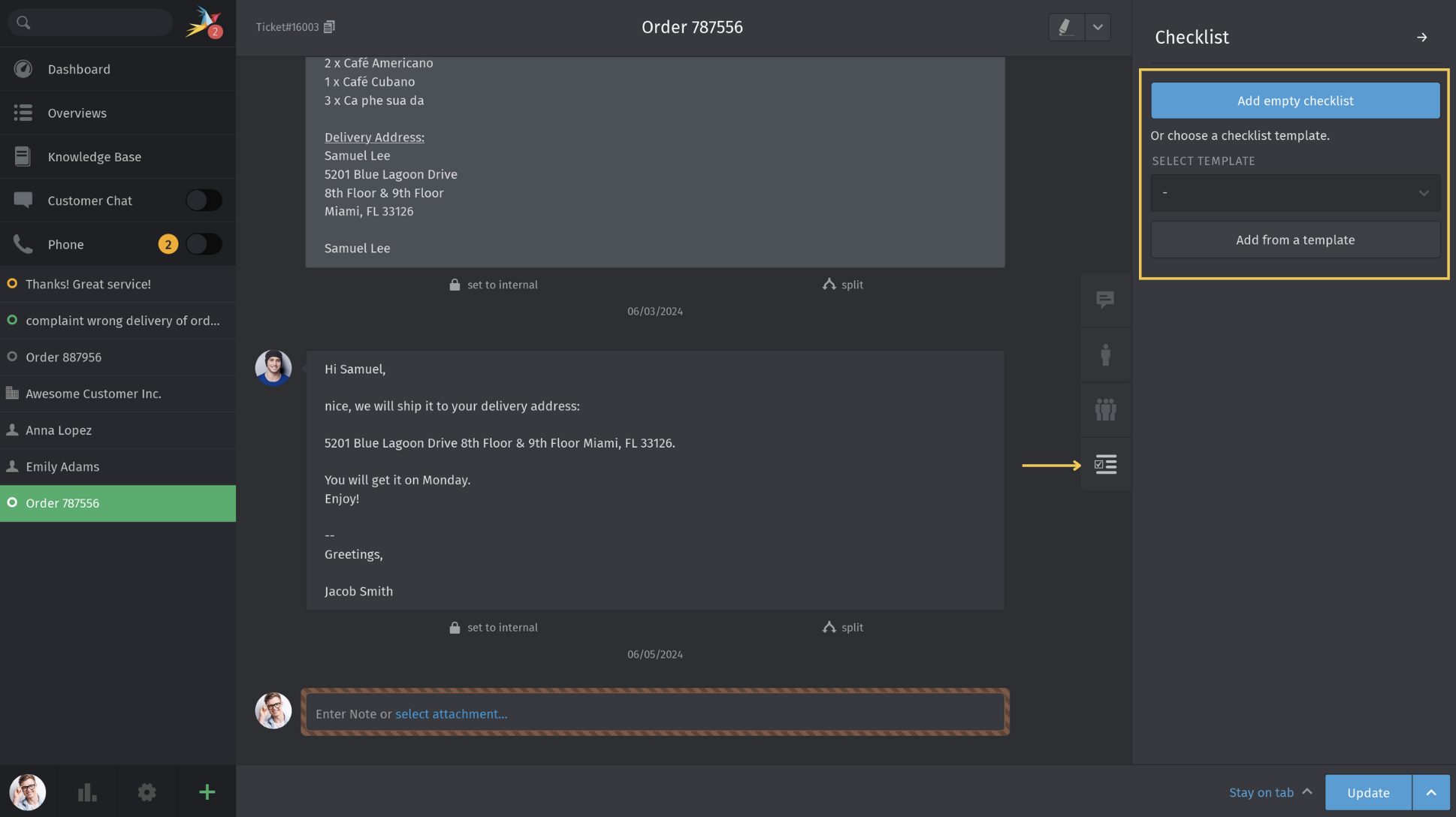Expand the chevron next to the highlighter tool
The image size is (1456, 817).
coord(1098,26)
